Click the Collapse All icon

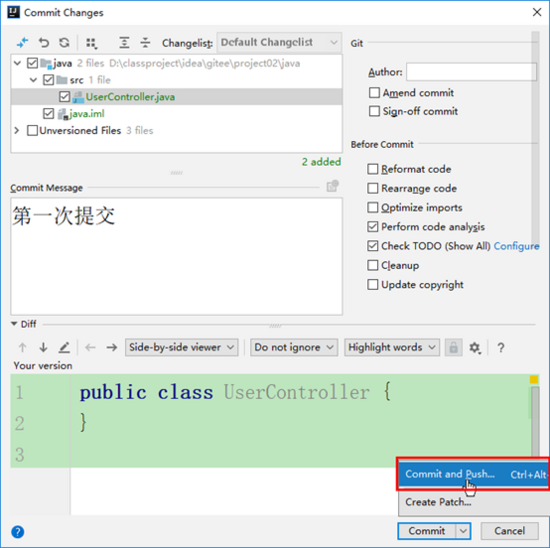click(145, 43)
